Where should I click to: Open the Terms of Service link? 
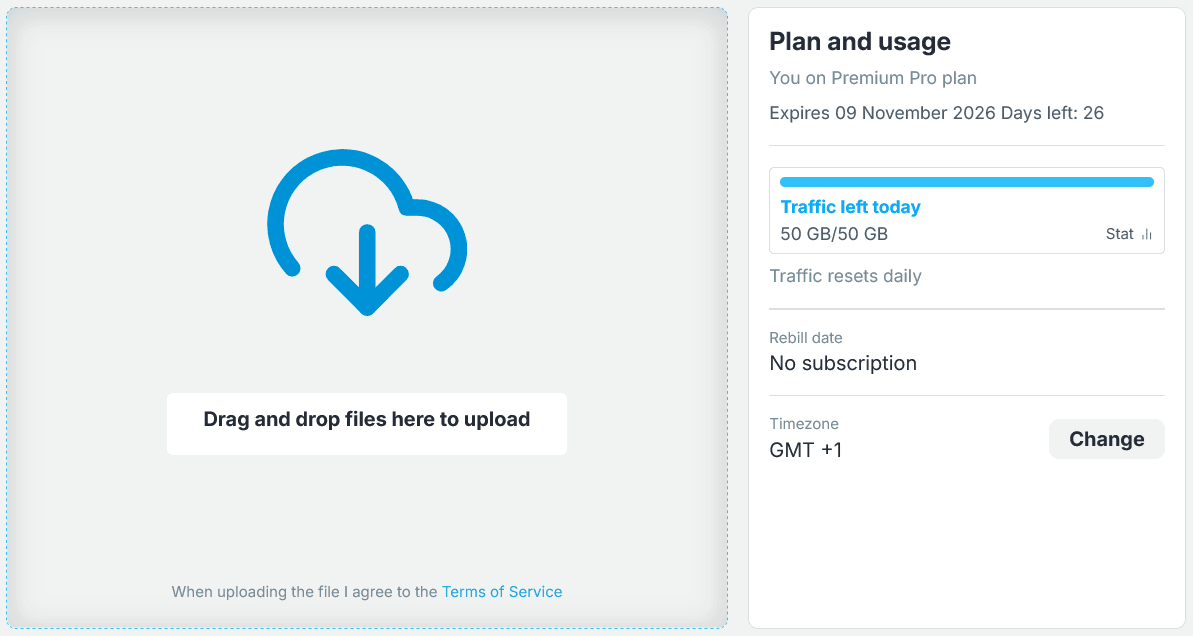point(502,592)
